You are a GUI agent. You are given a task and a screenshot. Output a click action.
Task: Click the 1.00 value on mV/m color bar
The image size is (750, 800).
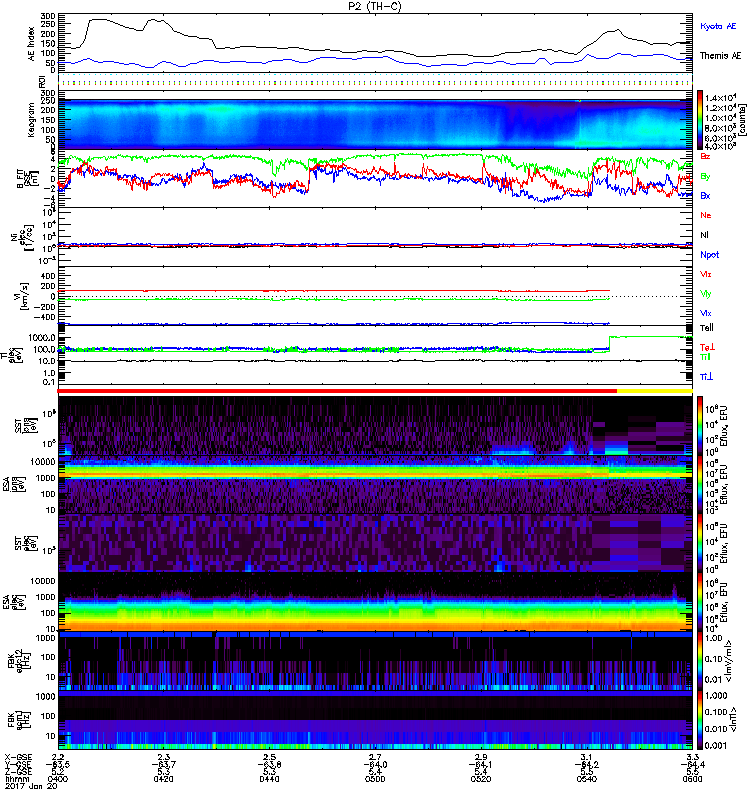[x=713, y=638]
